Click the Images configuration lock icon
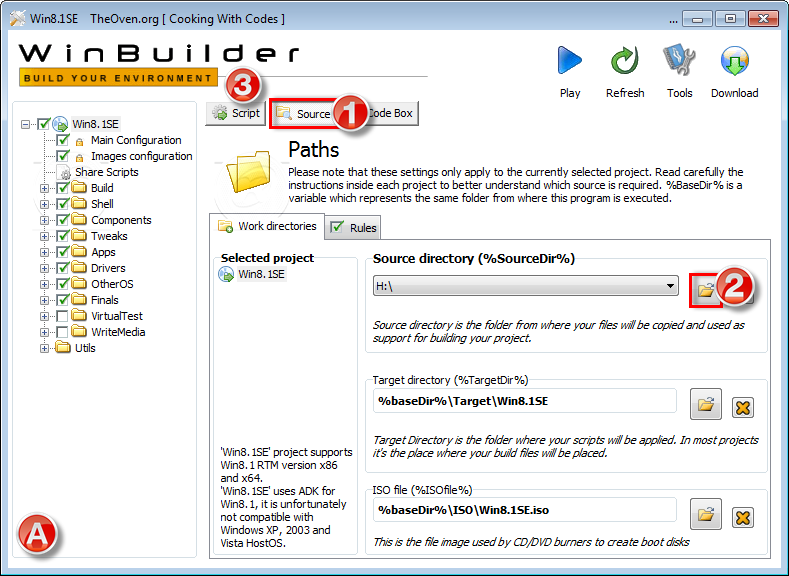The width and height of the screenshot is (789, 576). pyautogui.click(x=79, y=157)
